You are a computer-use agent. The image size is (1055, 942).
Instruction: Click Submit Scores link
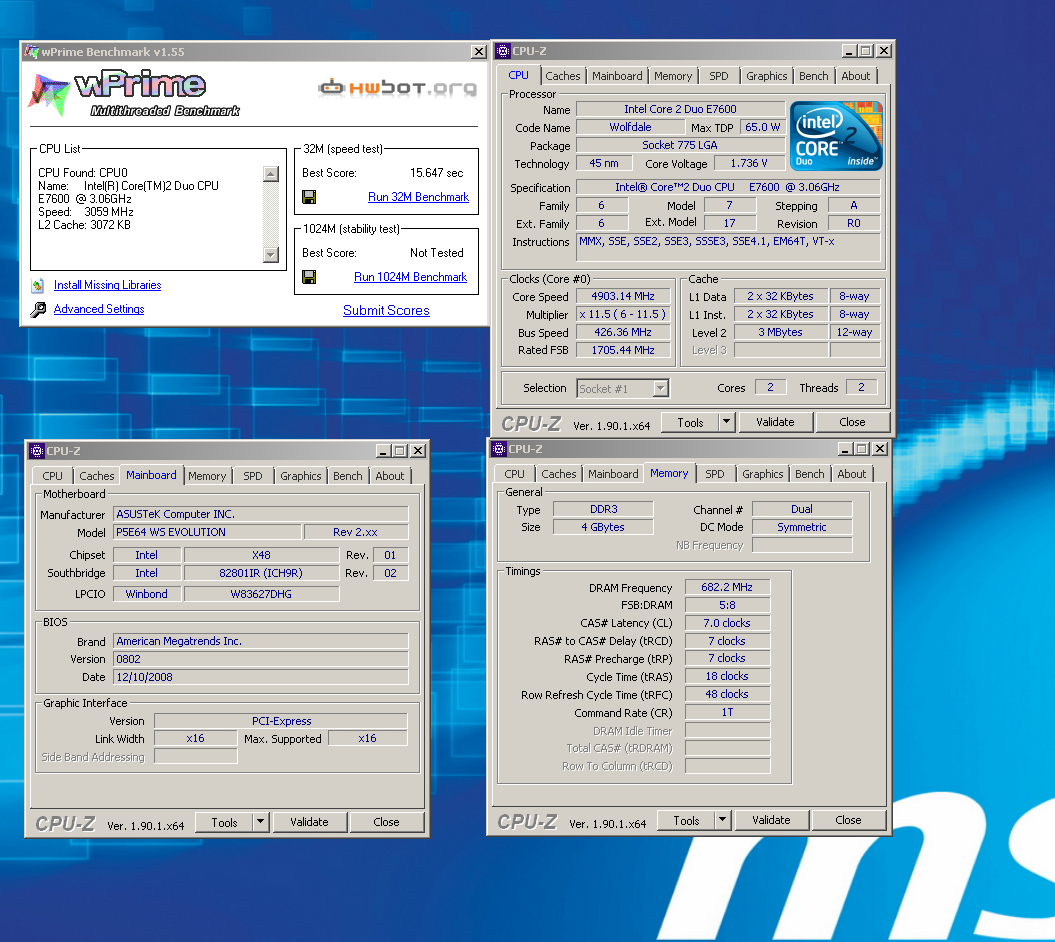click(x=386, y=310)
